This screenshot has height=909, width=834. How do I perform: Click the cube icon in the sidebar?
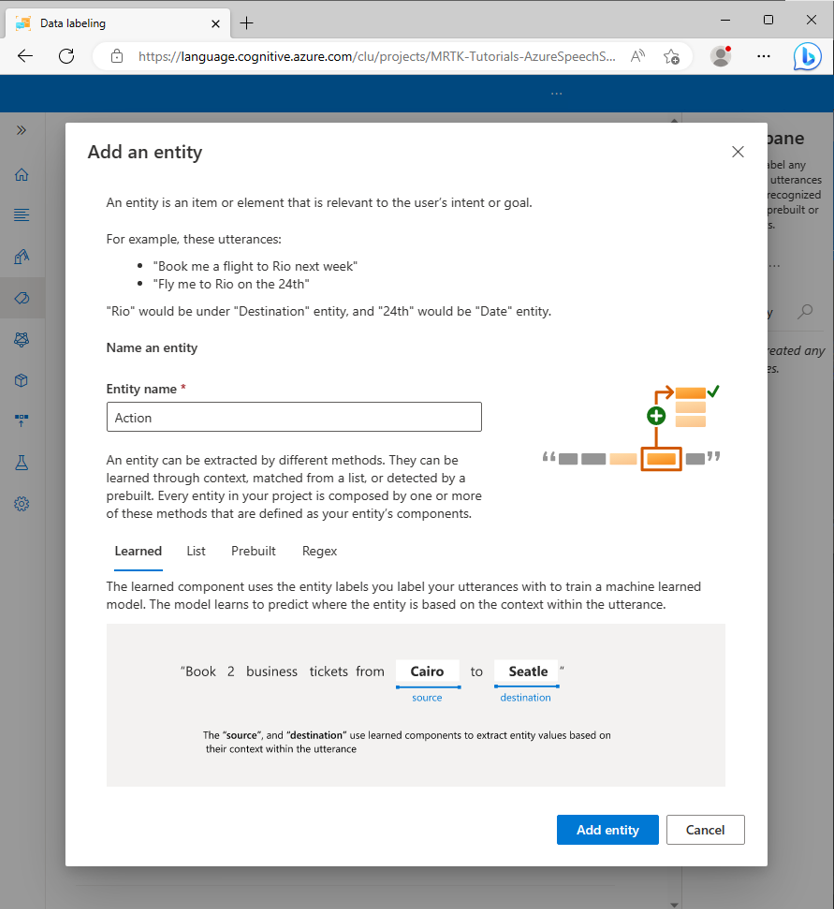pyautogui.click(x=21, y=381)
